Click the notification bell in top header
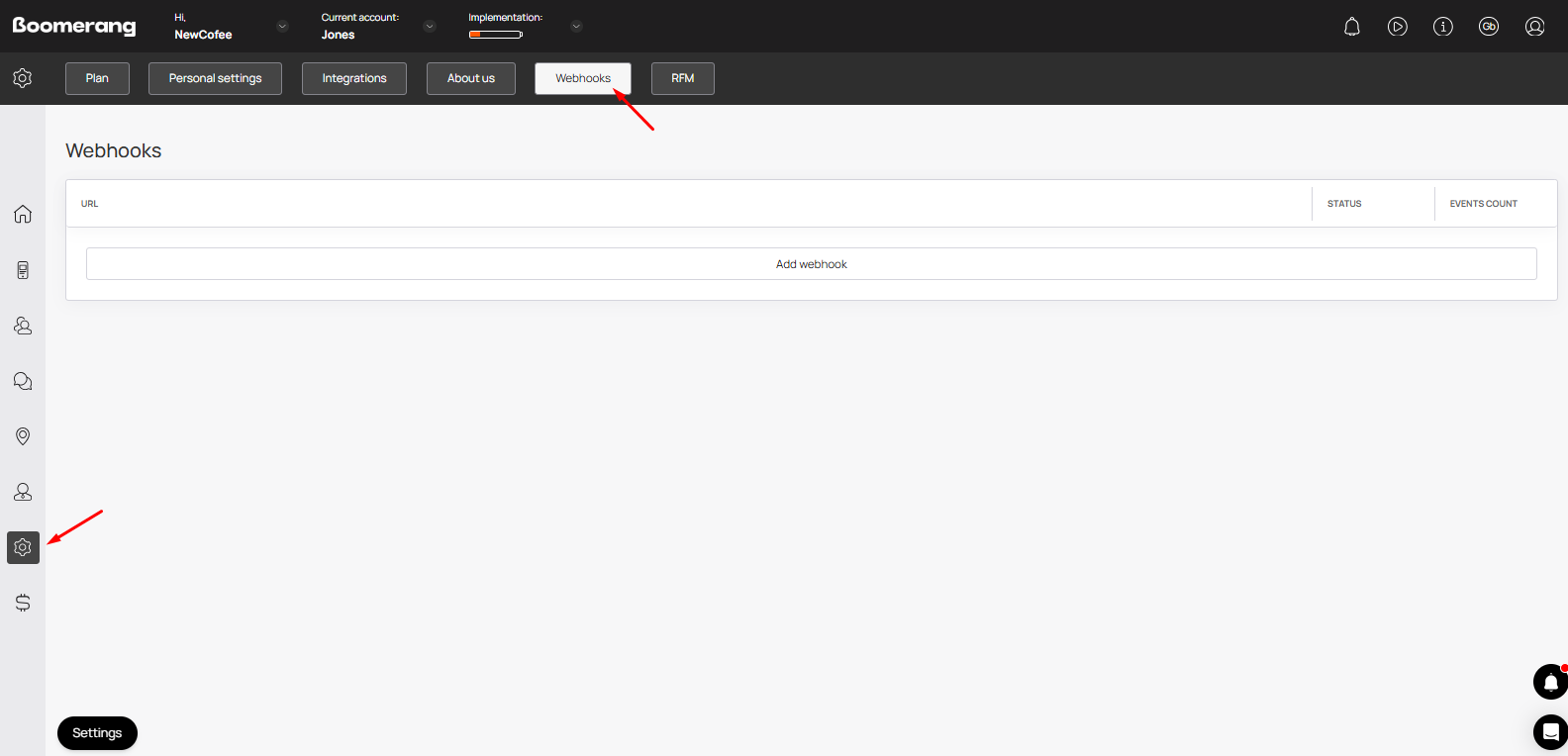The image size is (1568, 756). click(1351, 27)
